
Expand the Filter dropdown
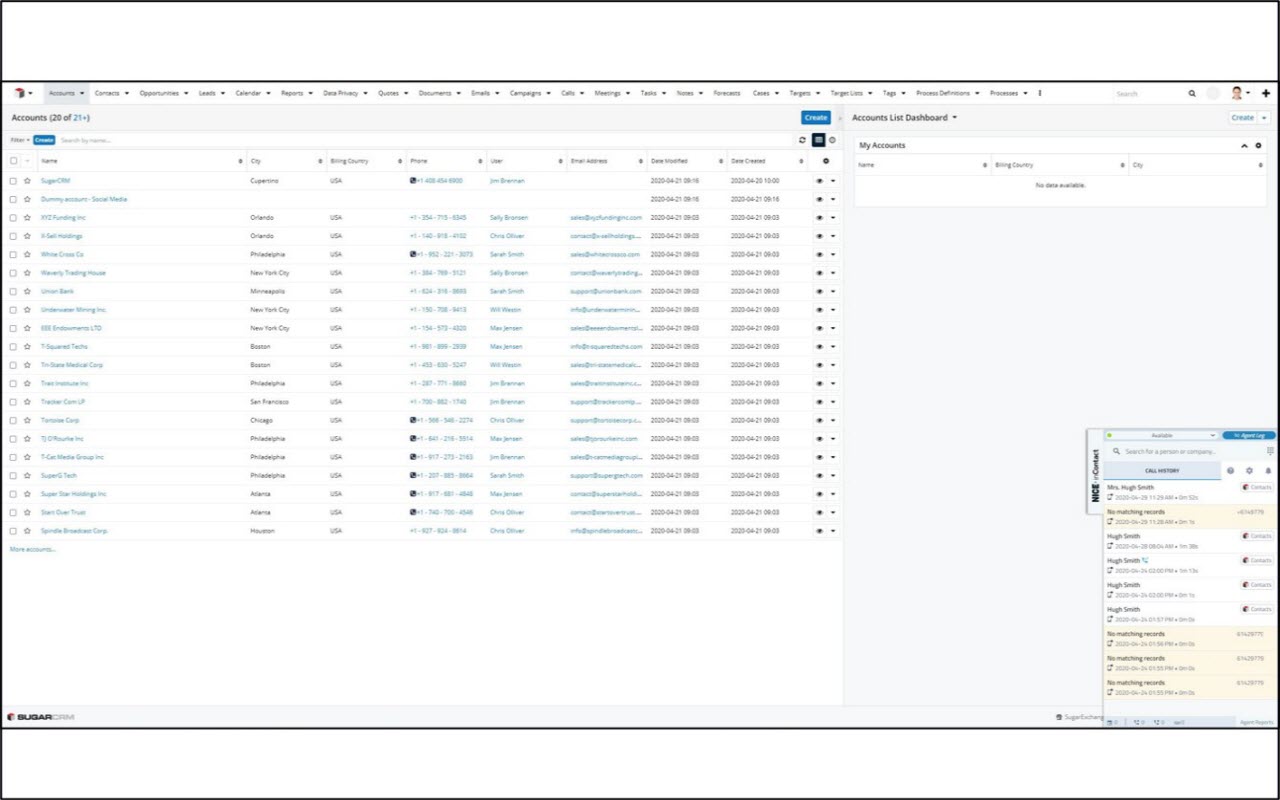pos(20,140)
